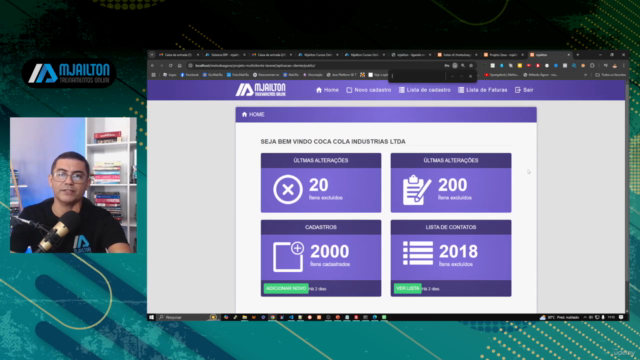
Task: Open the Windows Start menu
Action: click(152, 317)
